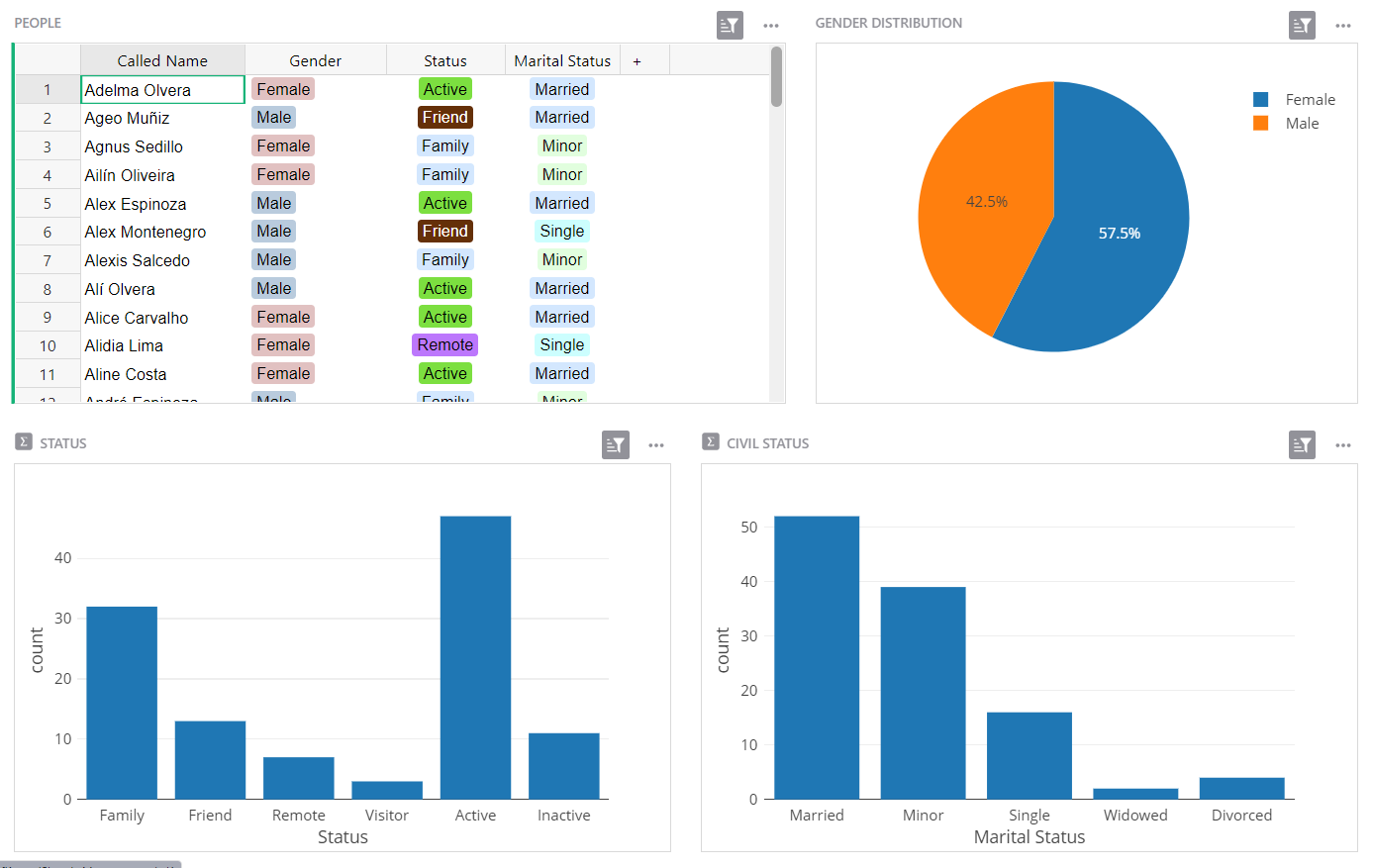
Task: Open sort and filter for CIVIL STATUS chart
Action: (x=1302, y=445)
